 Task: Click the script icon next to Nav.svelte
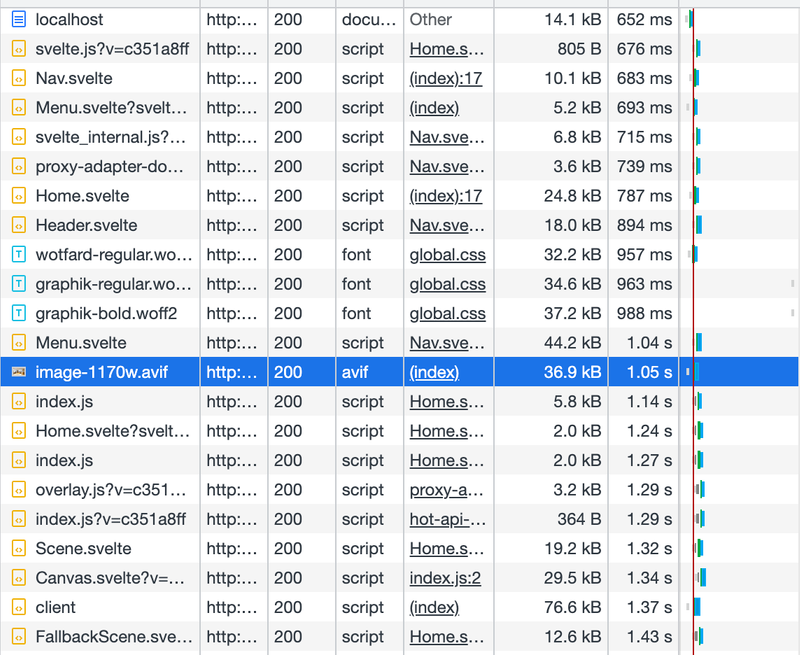19,79
